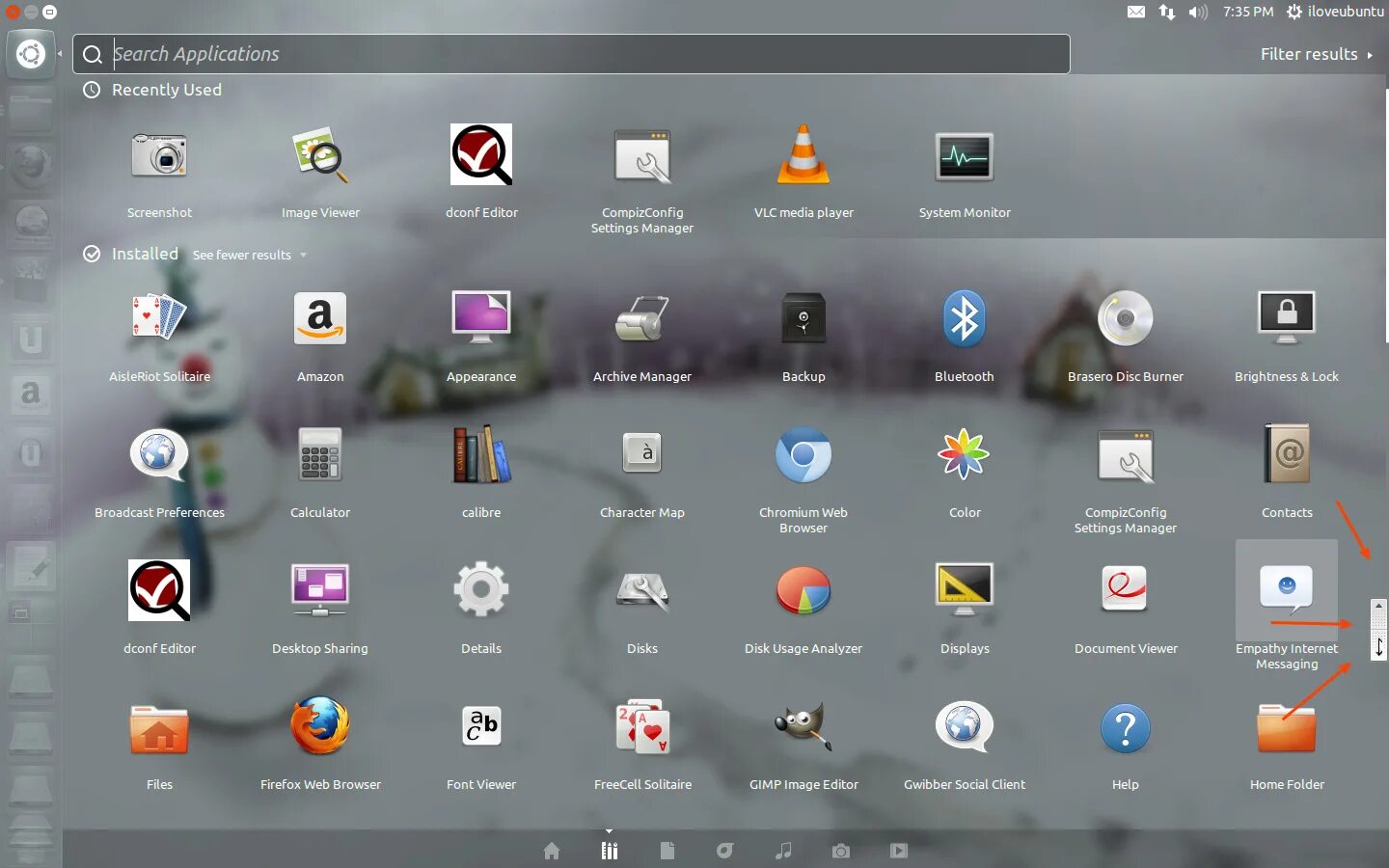Viewport: 1389px width, 868px height.
Task: Open the Calculator app
Action: point(320,454)
